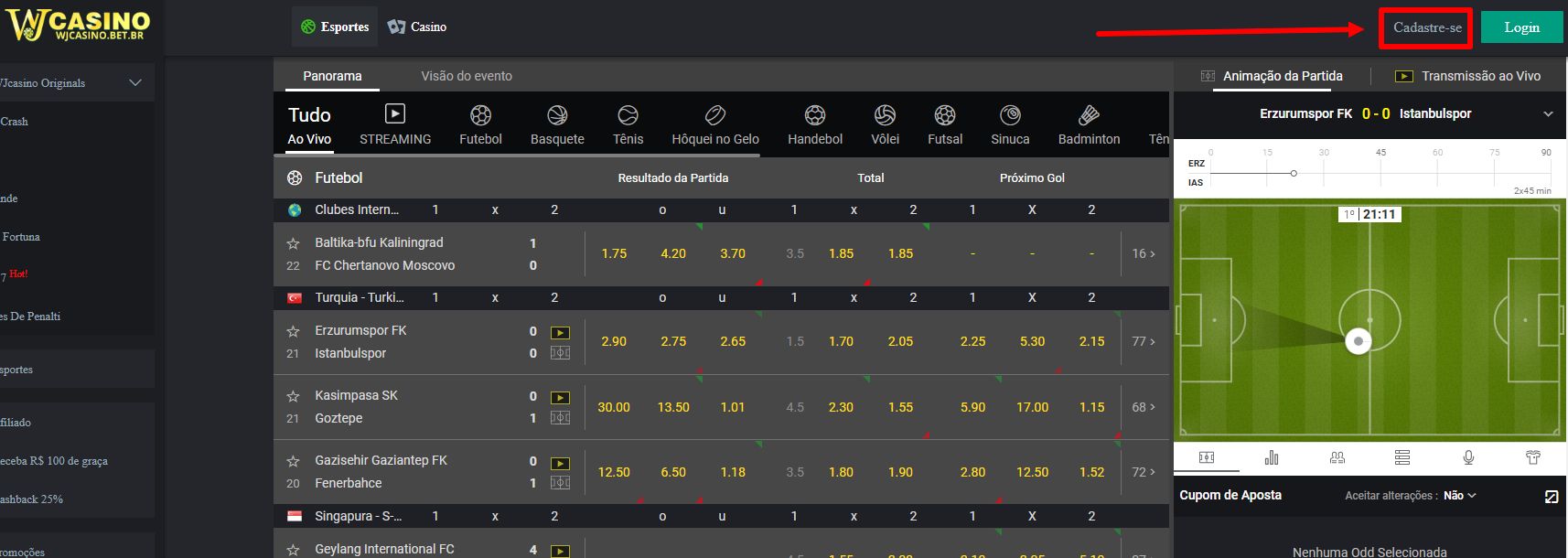Show the lineups jersey tab
The width and height of the screenshot is (1568, 558).
click(1533, 457)
